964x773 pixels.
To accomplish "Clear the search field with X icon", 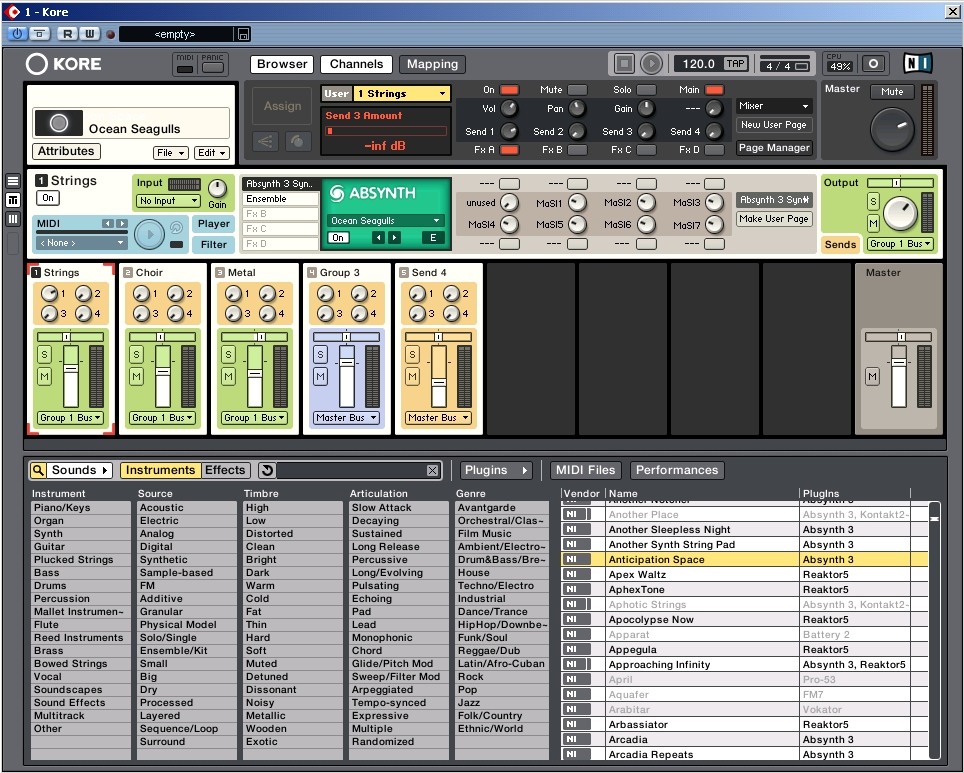I will point(432,470).
